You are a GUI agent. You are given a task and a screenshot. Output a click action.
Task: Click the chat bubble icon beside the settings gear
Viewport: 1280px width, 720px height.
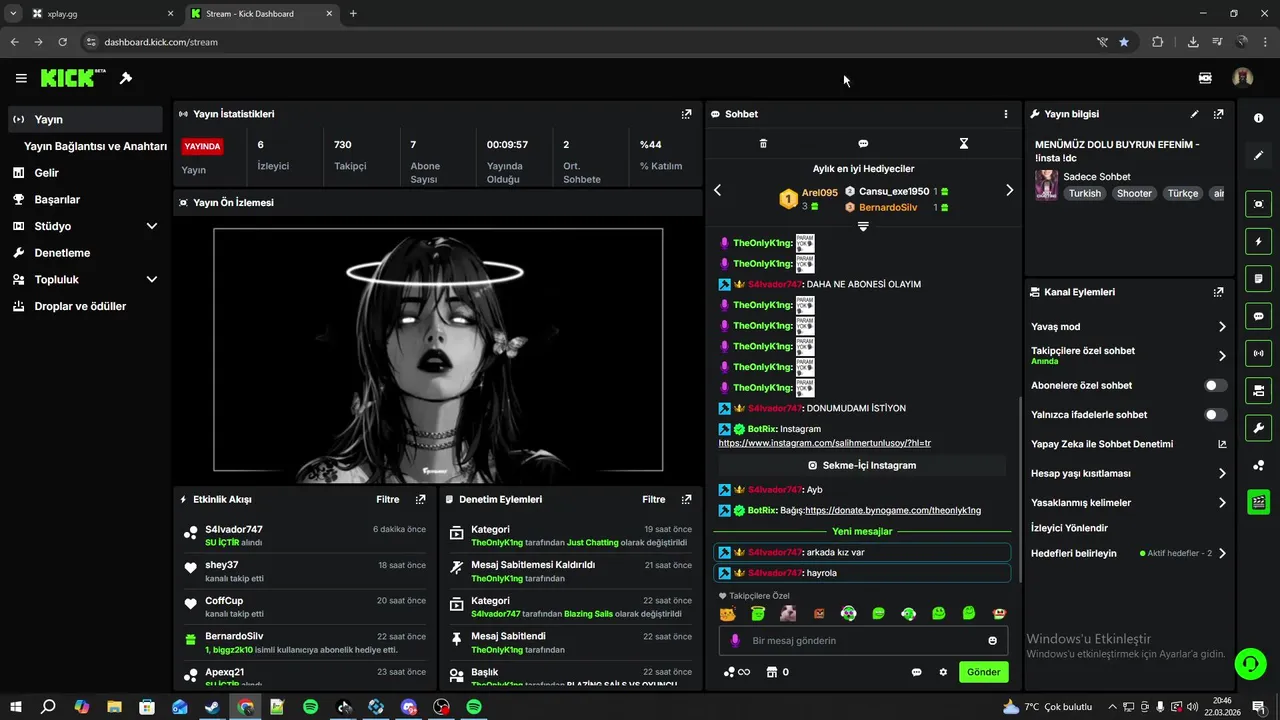click(916, 672)
